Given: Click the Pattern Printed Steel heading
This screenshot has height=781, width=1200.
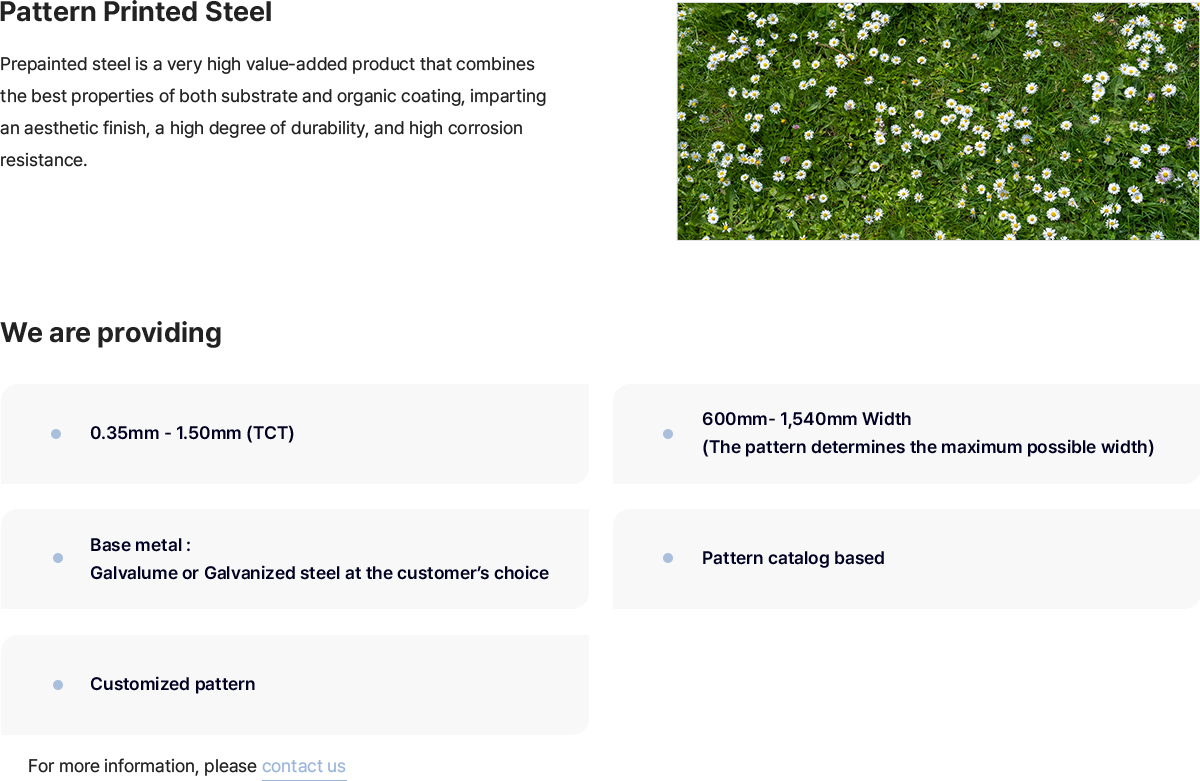Looking at the screenshot, I should click(x=136, y=13).
